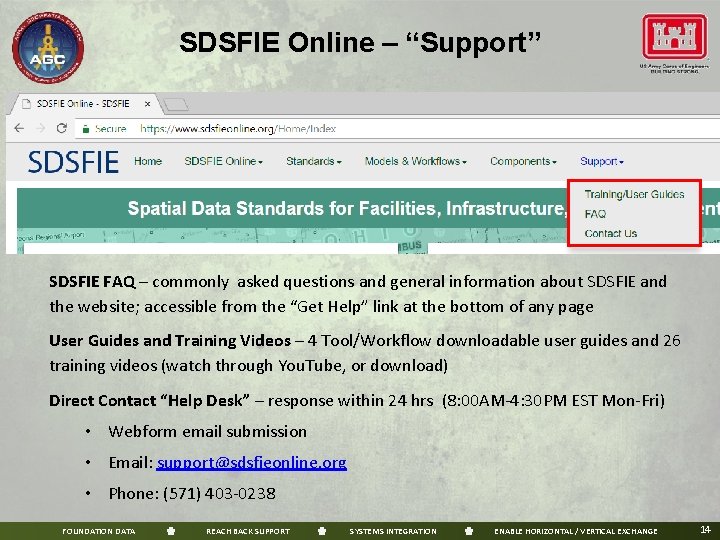Click 'Direct Contact "Help Desk"' text
Viewport: 720px width, 540px height.
coord(149,400)
